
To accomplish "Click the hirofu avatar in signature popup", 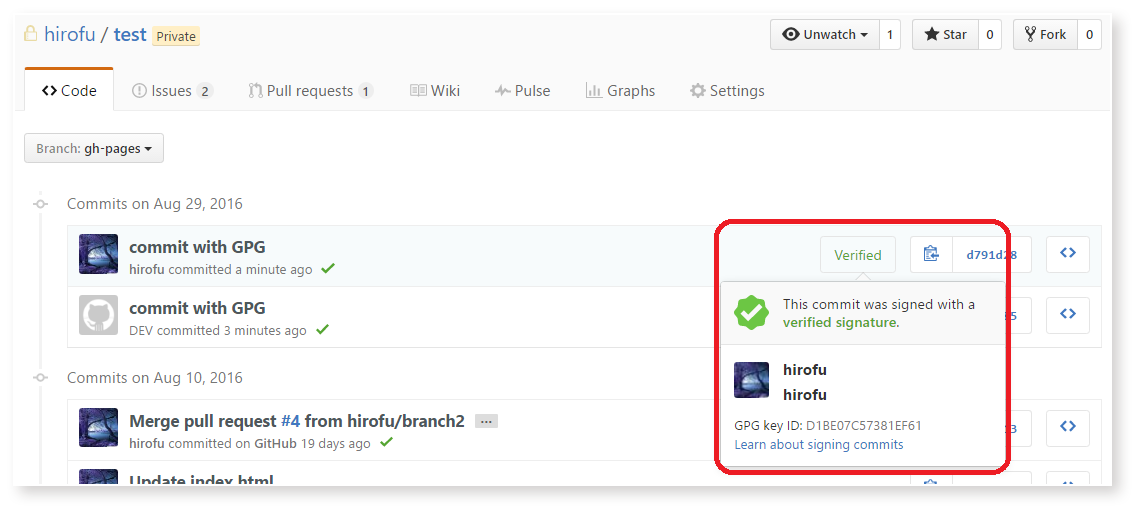I will coord(752,380).
